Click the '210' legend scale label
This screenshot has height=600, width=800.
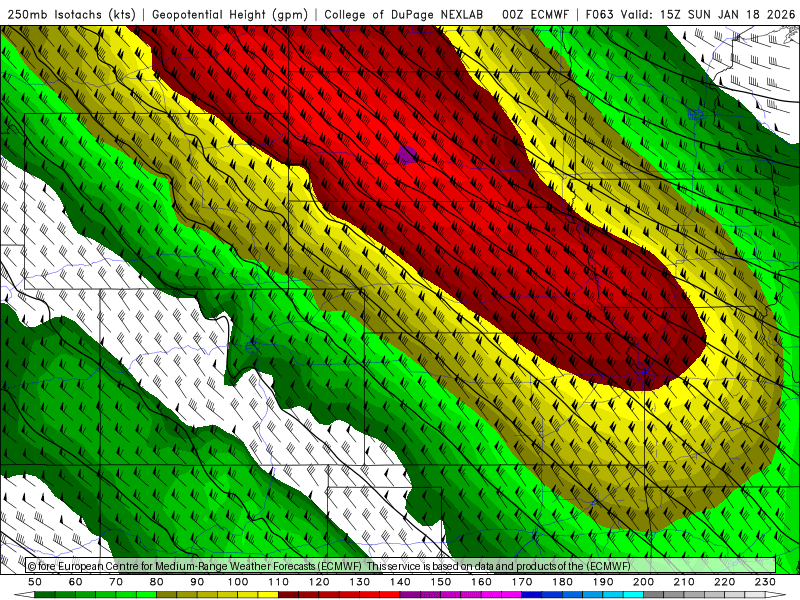(684, 582)
